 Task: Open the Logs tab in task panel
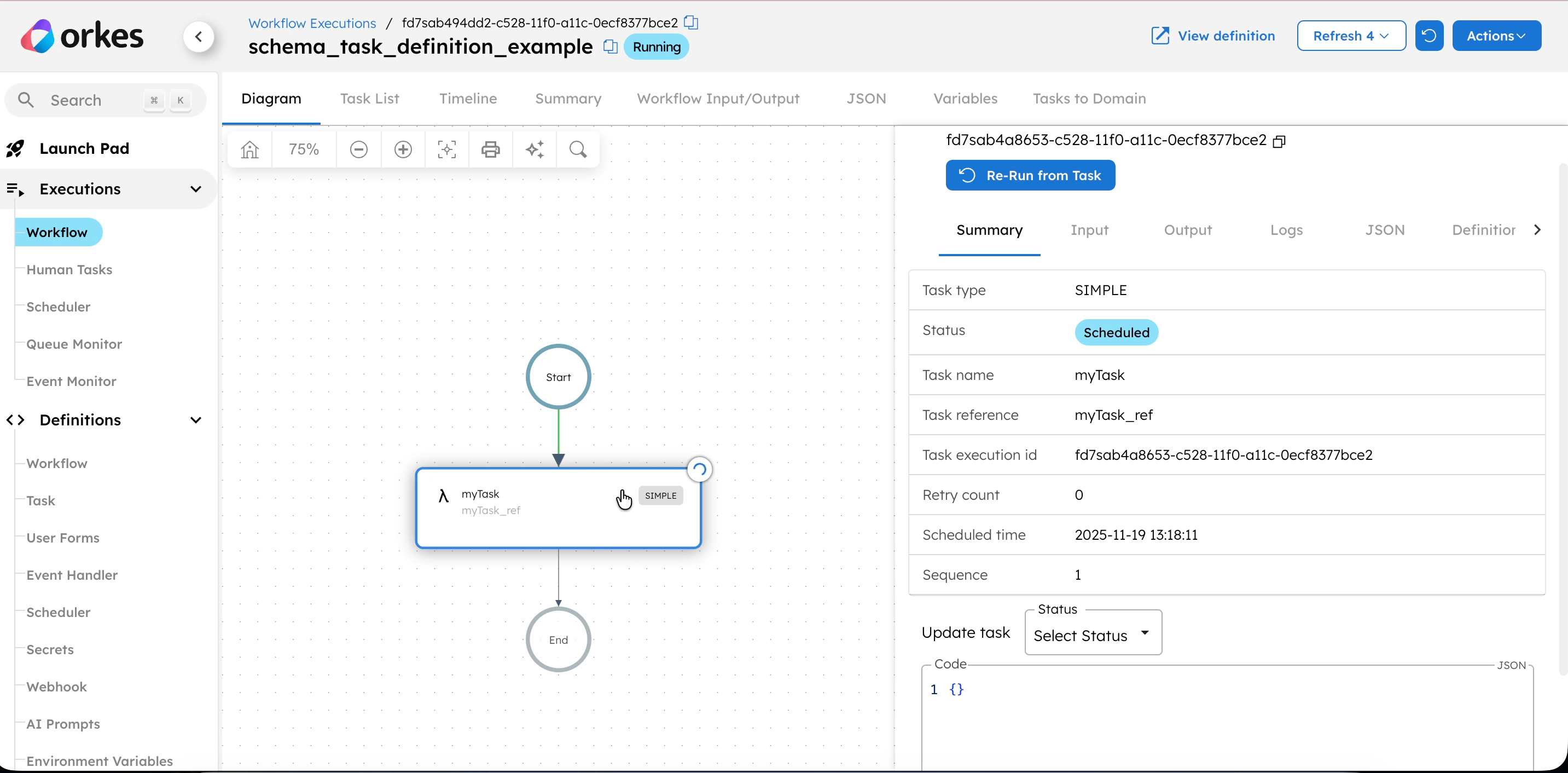tap(1286, 229)
